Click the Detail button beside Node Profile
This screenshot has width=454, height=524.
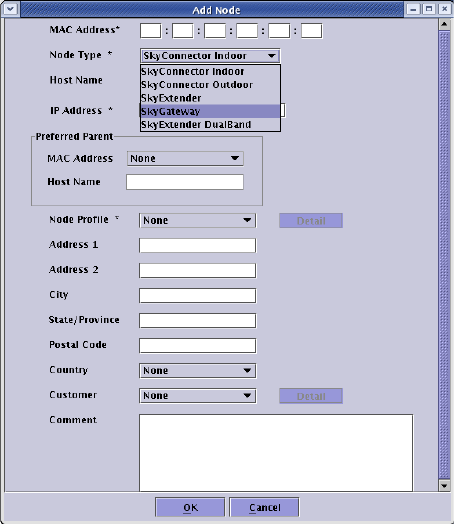tap(311, 221)
